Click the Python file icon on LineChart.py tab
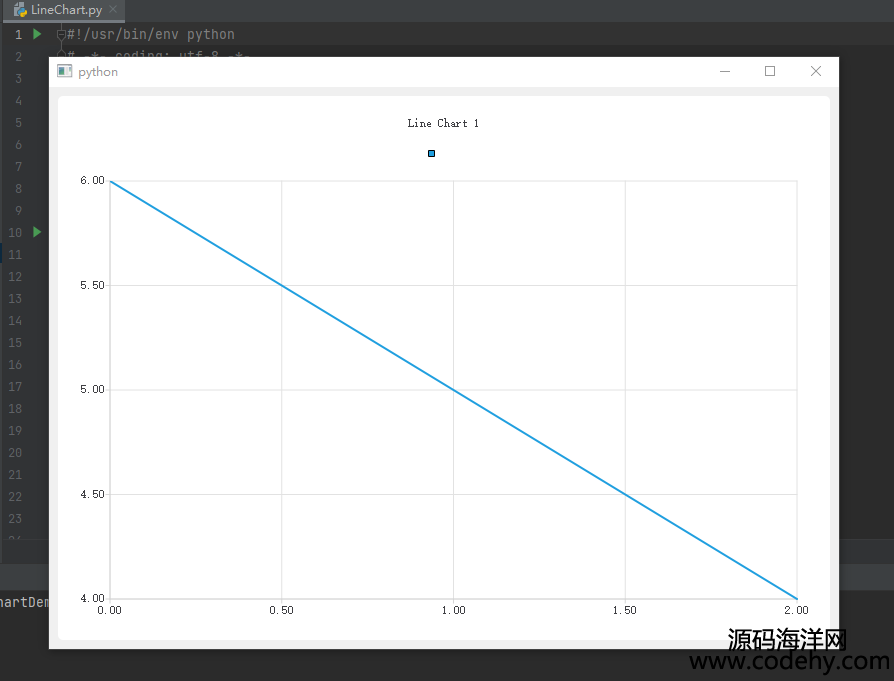894x681 pixels. [20, 10]
